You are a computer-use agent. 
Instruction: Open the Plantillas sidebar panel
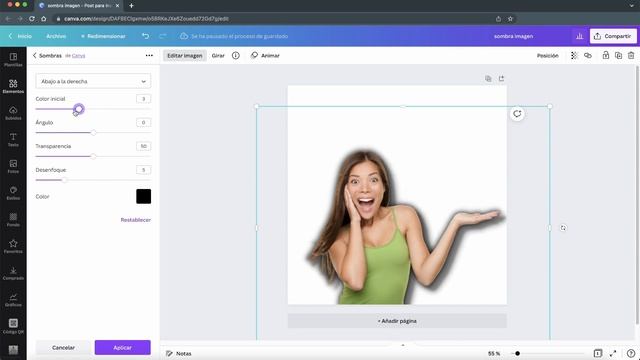tap(13, 60)
